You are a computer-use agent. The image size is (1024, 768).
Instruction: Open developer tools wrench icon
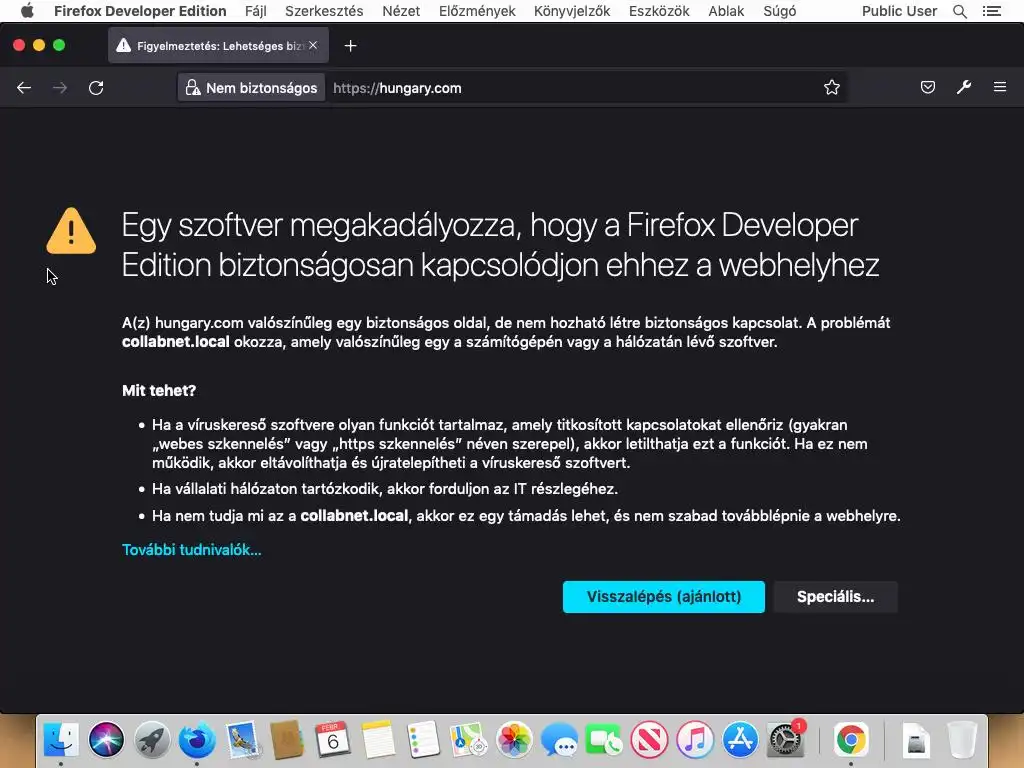point(964,87)
